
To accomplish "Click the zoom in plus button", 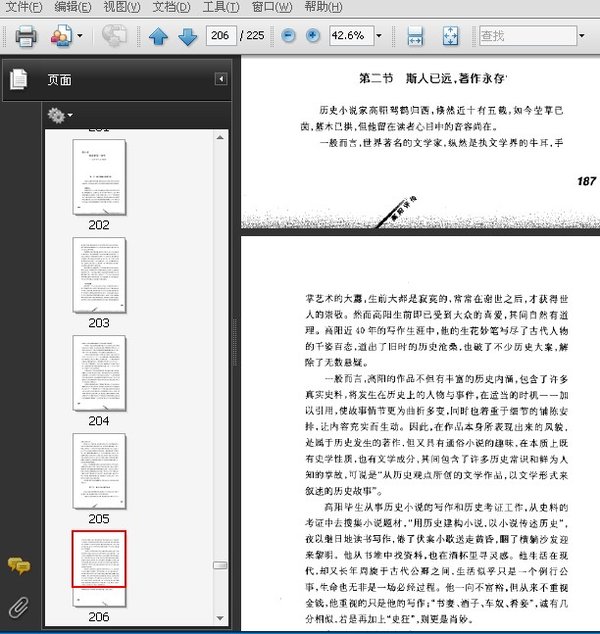I will [313, 36].
